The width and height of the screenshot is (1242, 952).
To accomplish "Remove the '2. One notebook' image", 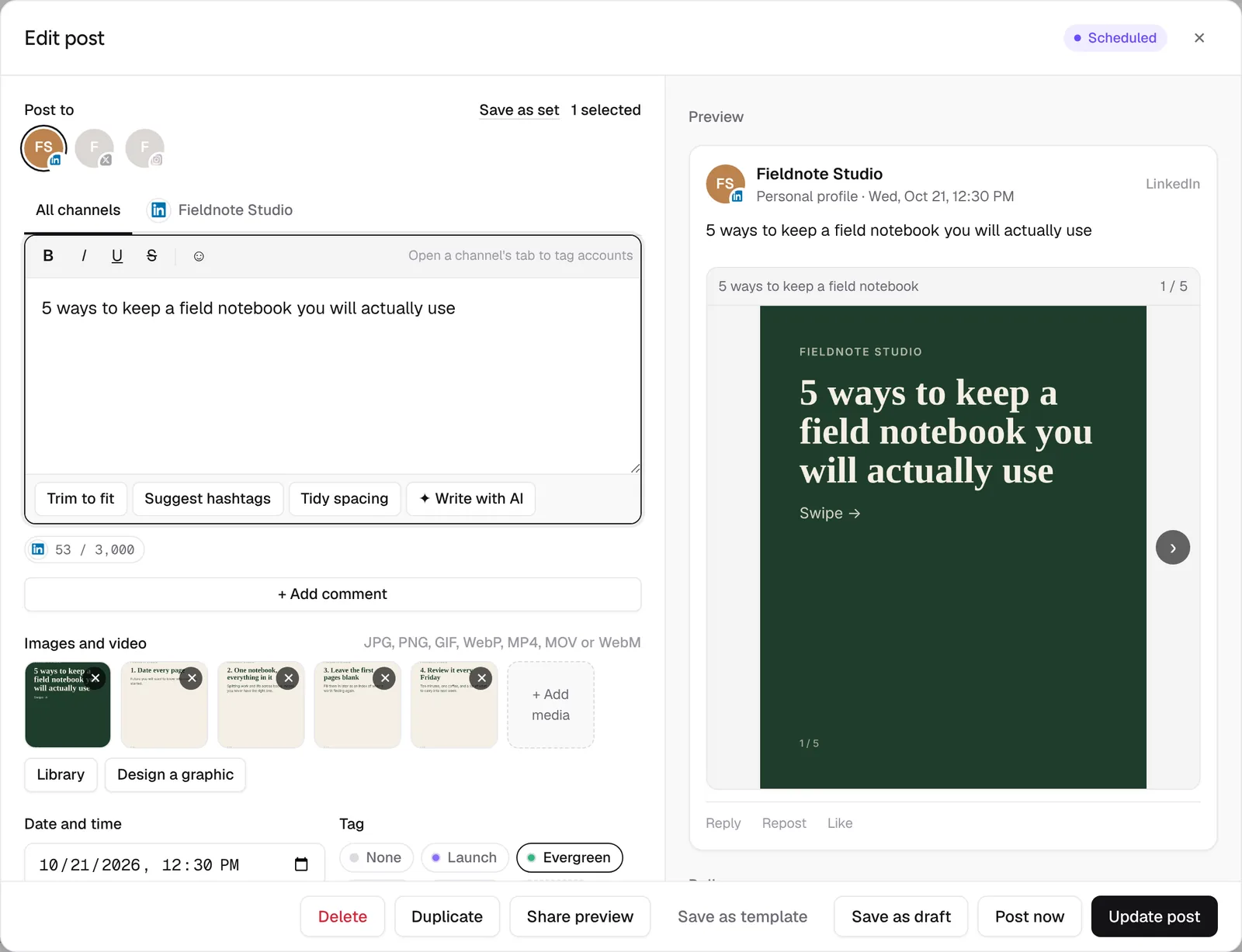I will 288,678.
